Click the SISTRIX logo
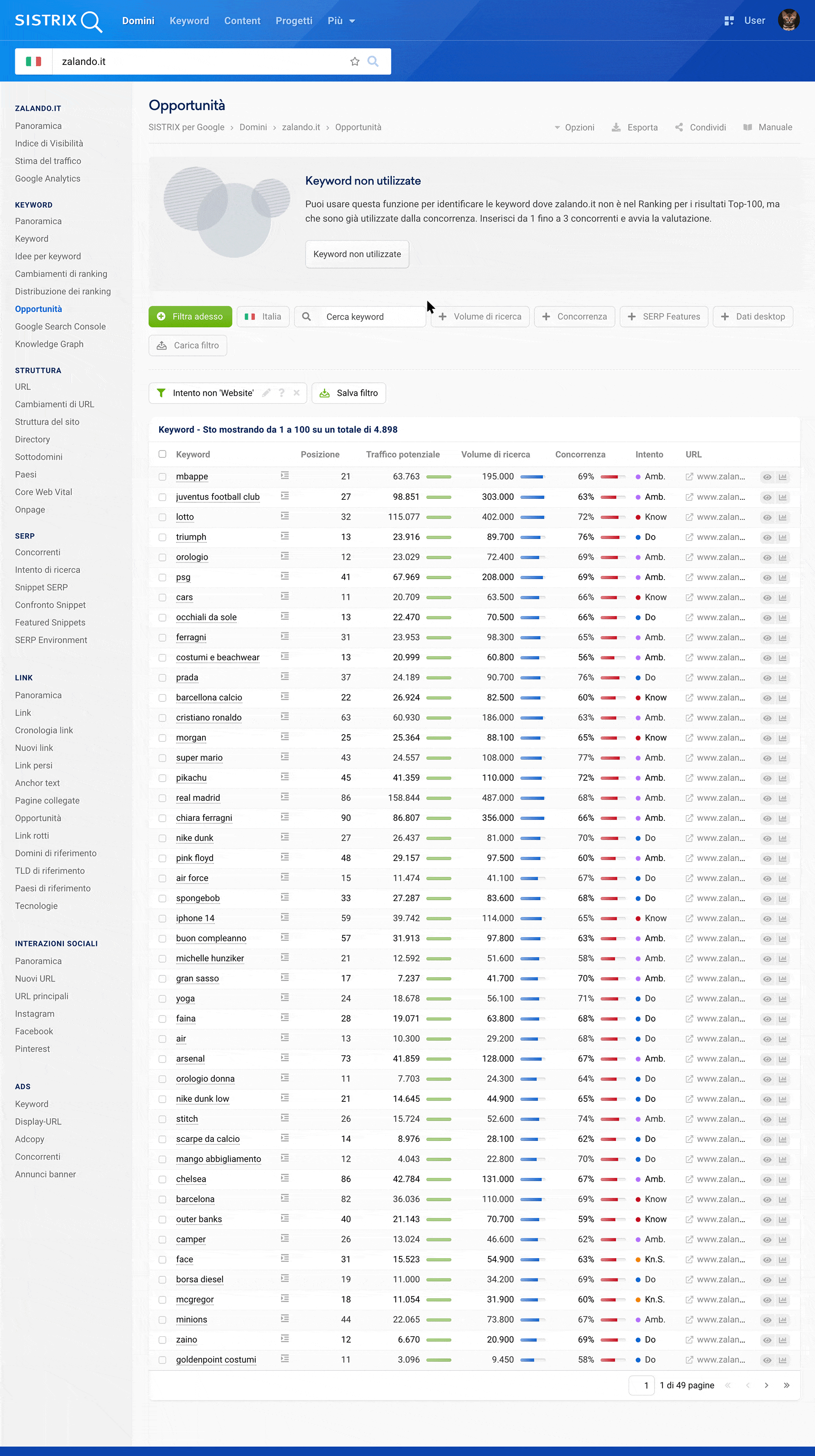Viewport: 815px width, 1456px height. tap(58, 21)
